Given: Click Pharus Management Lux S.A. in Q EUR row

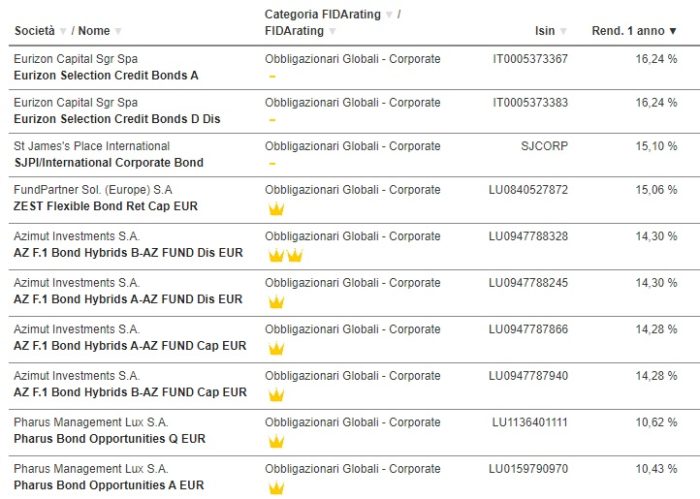Looking at the screenshot, I should 91,422.
